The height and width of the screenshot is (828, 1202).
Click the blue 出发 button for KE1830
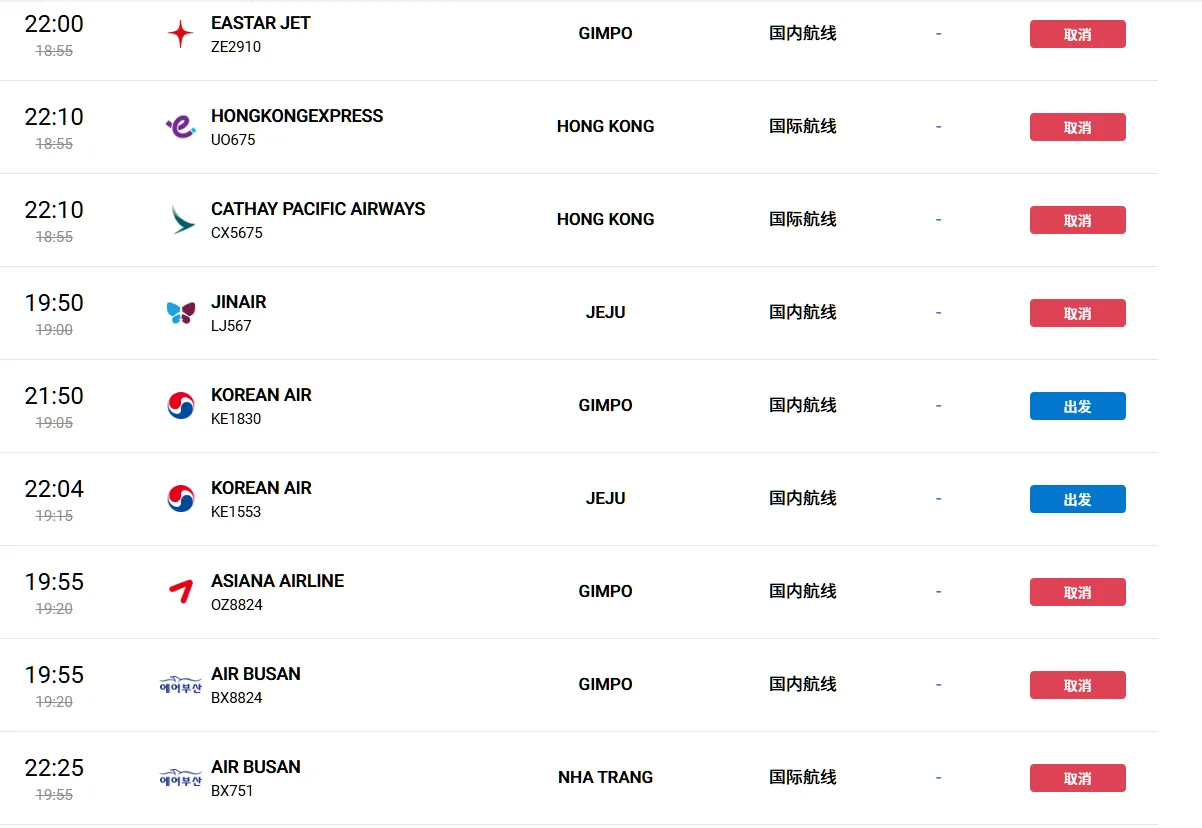(x=1078, y=406)
